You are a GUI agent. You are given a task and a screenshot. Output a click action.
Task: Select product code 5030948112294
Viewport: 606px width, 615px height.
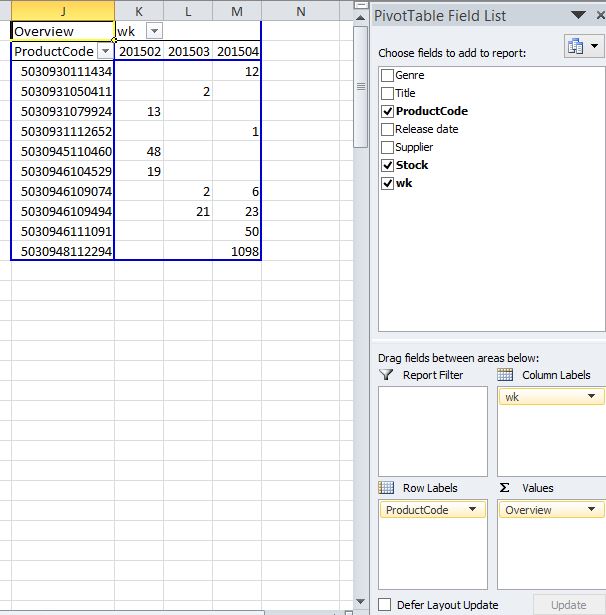[63, 251]
